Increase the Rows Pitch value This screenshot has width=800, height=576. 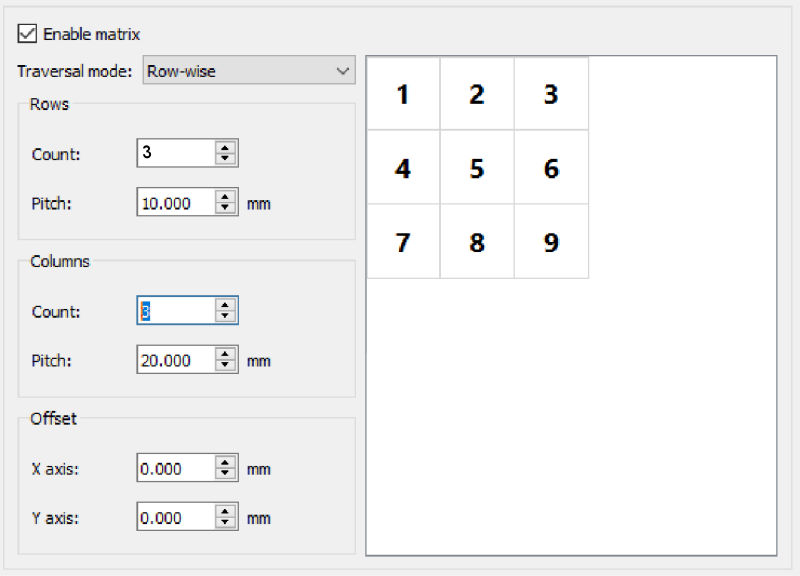225,196
